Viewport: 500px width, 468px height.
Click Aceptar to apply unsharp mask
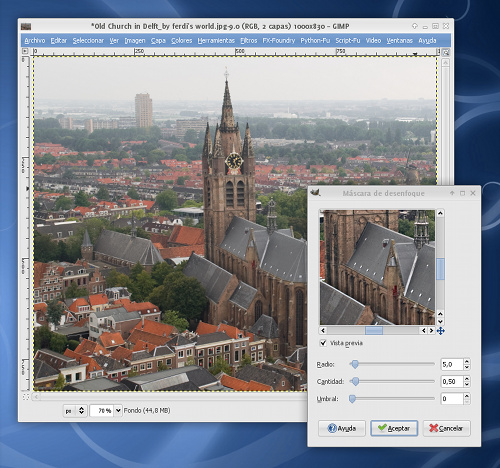(x=394, y=428)
